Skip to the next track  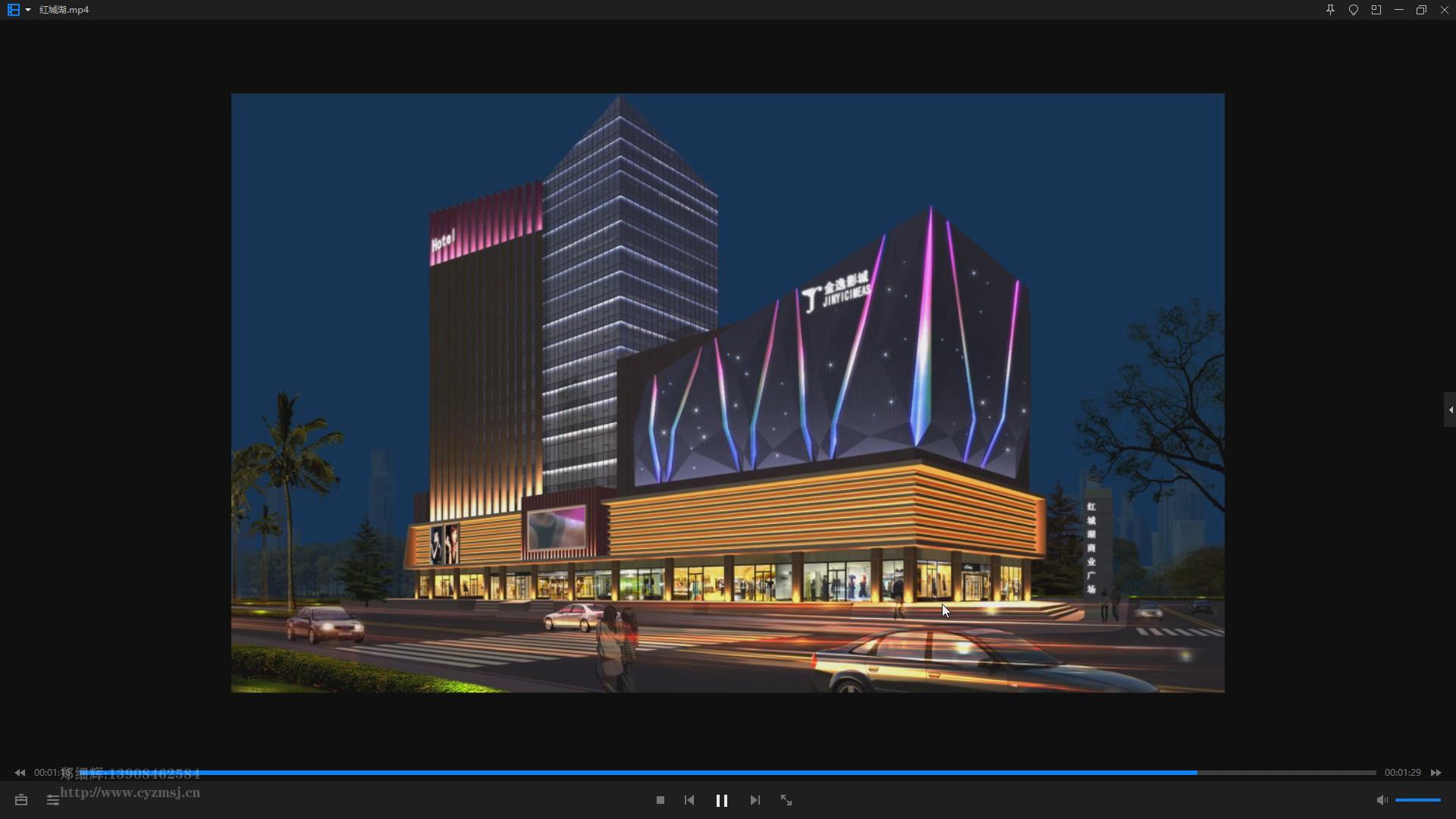pyautogui.click(x=755, y=800)
